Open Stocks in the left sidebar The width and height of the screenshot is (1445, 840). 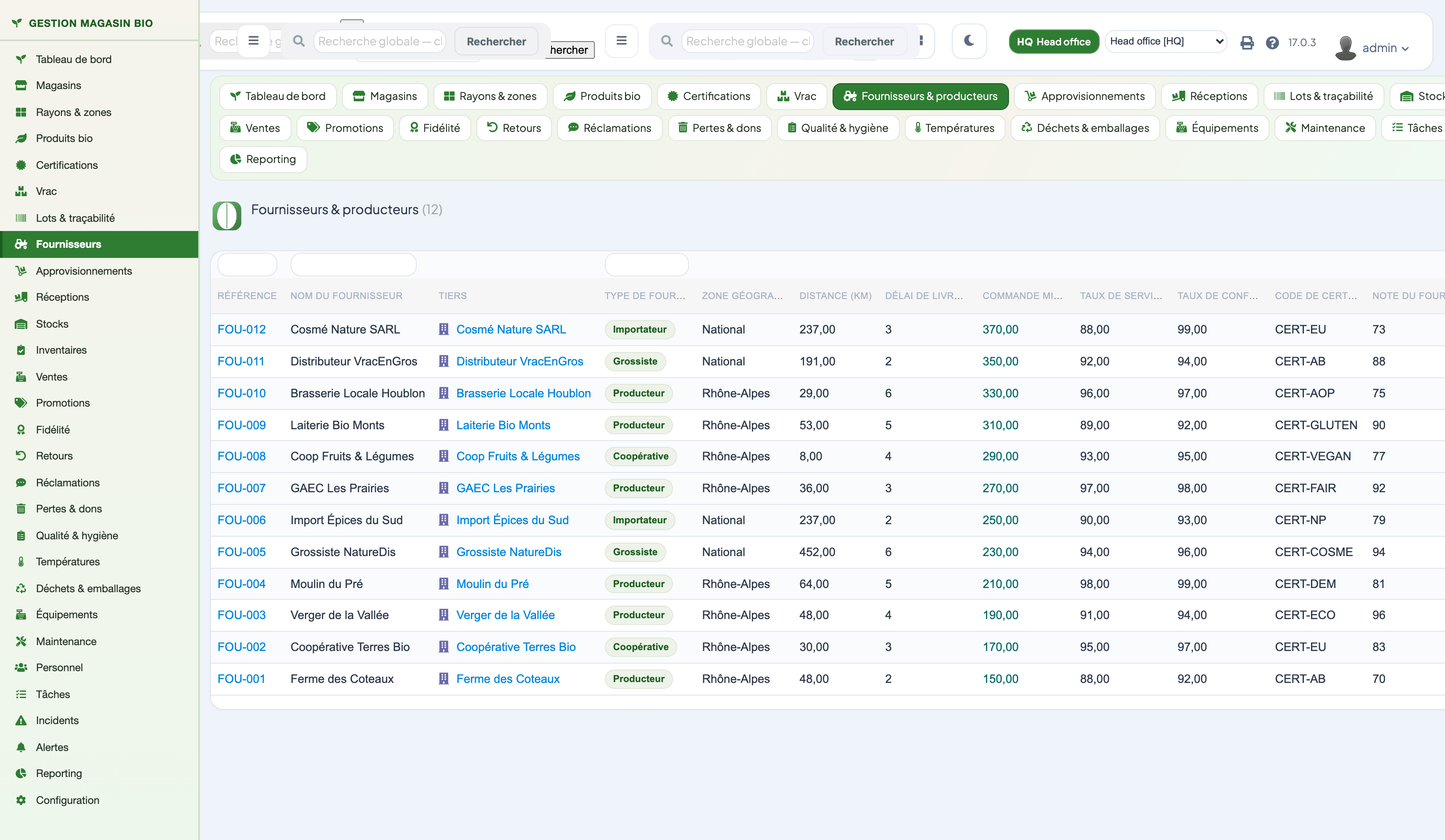click(99, 324)
